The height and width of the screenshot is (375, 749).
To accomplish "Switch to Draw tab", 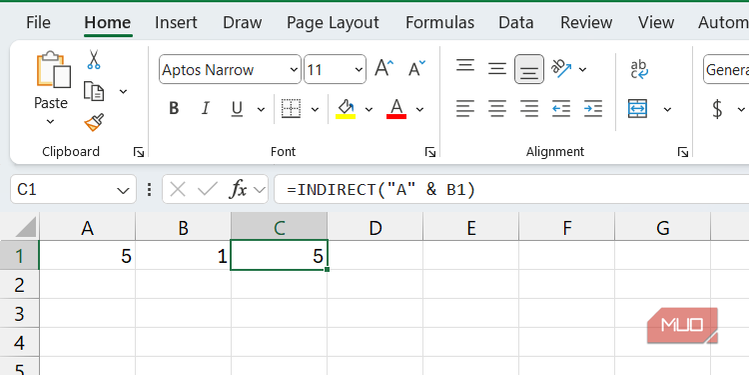I will [x=242, y=22].
